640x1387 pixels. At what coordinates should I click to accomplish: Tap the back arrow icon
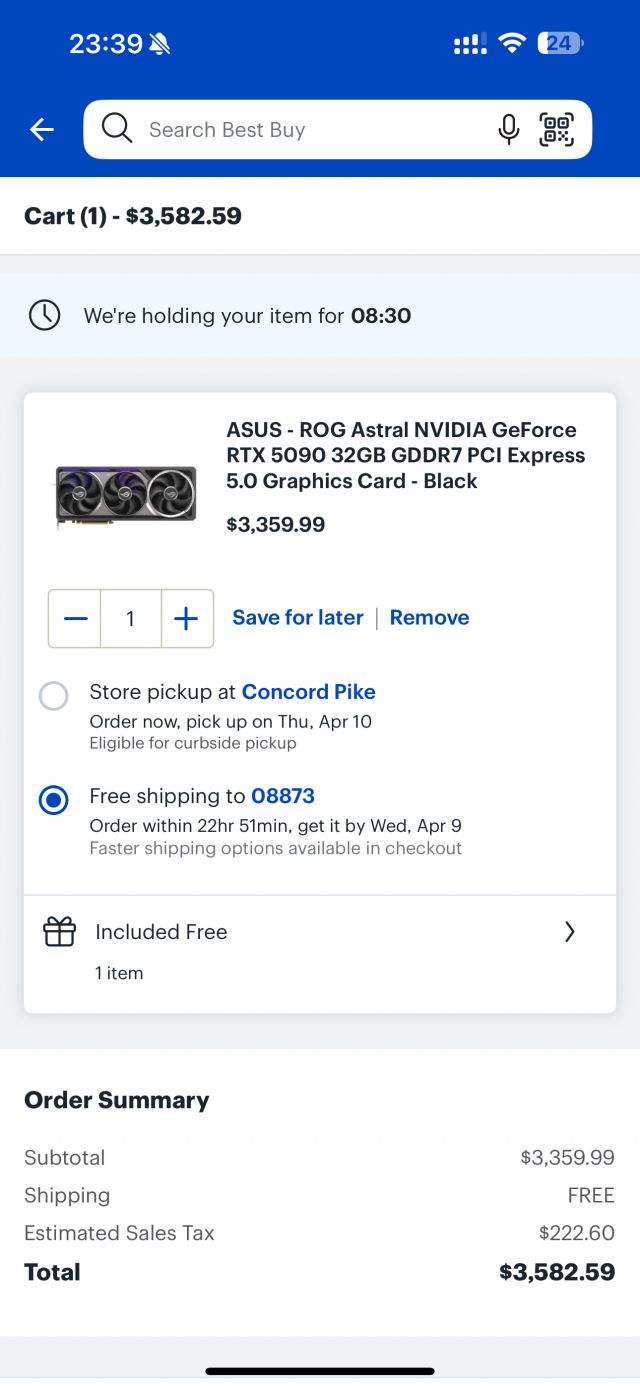point(42,129)
